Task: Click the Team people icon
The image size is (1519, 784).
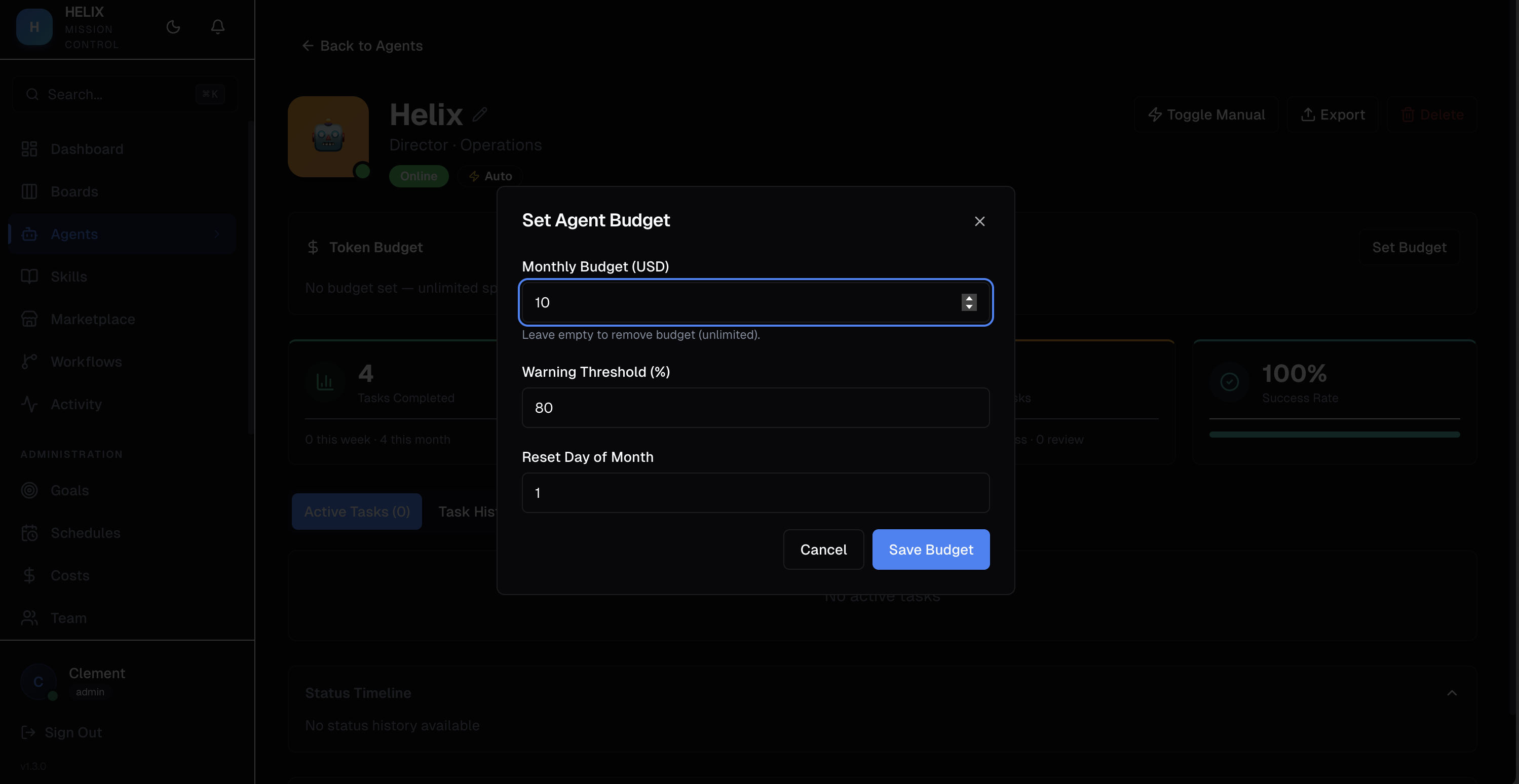Action: [x=29, y=618]
